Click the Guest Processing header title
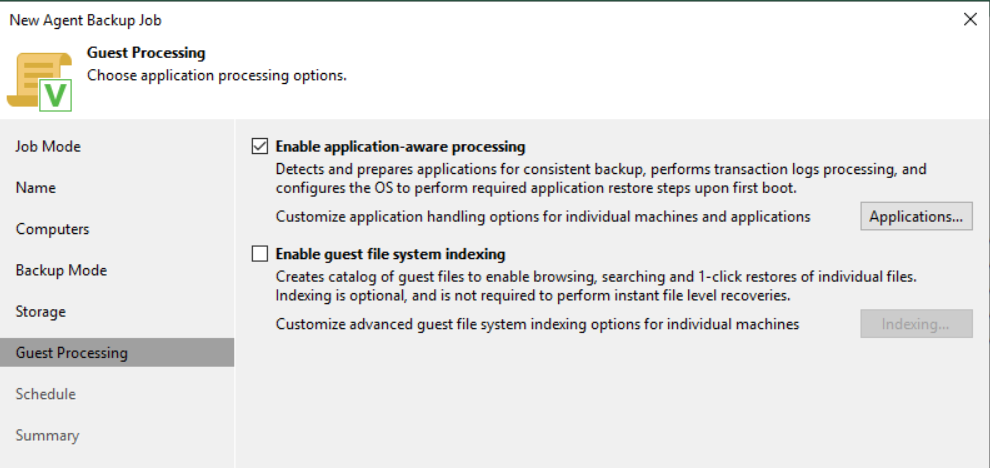 pyautogui.click(x=146, y=53)
